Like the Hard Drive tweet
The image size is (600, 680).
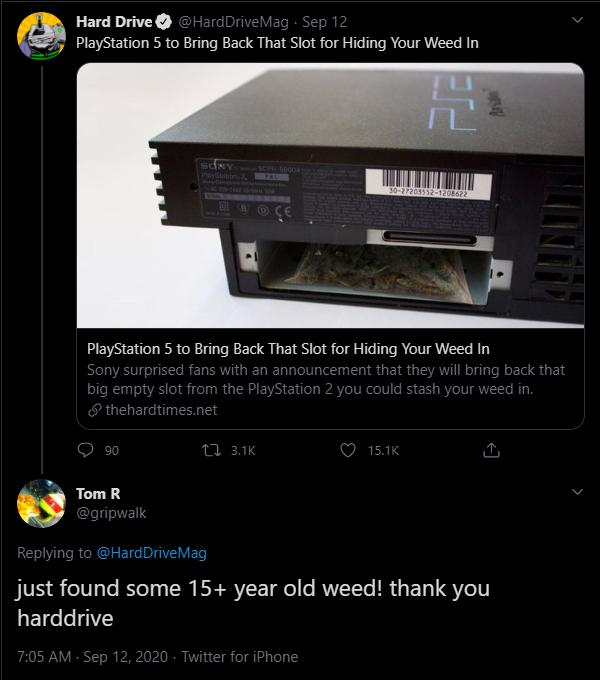(x=348, y=451)
